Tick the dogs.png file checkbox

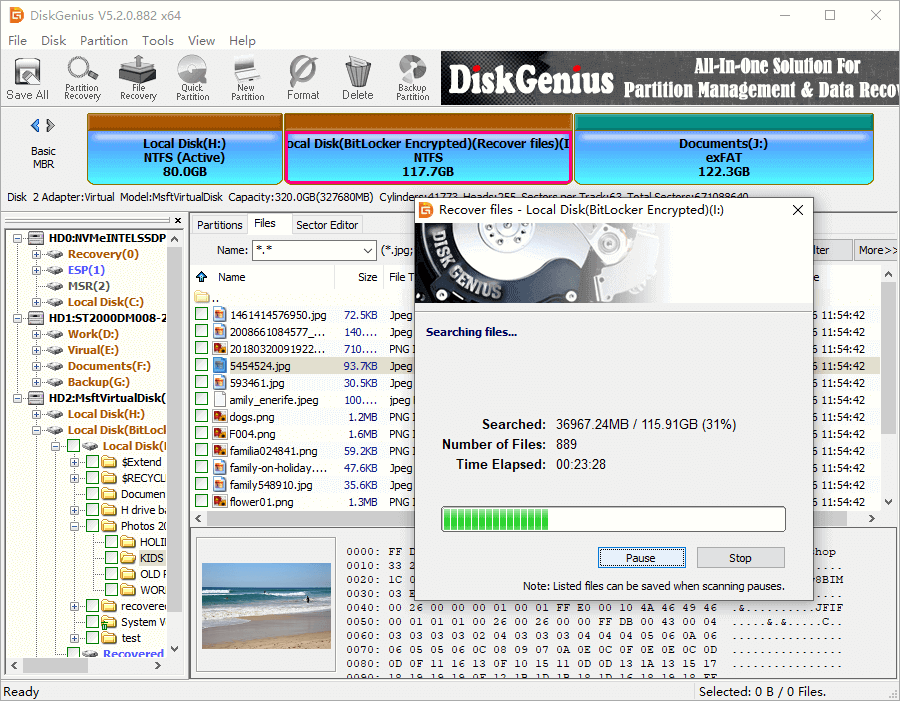[x=202, y=417]
